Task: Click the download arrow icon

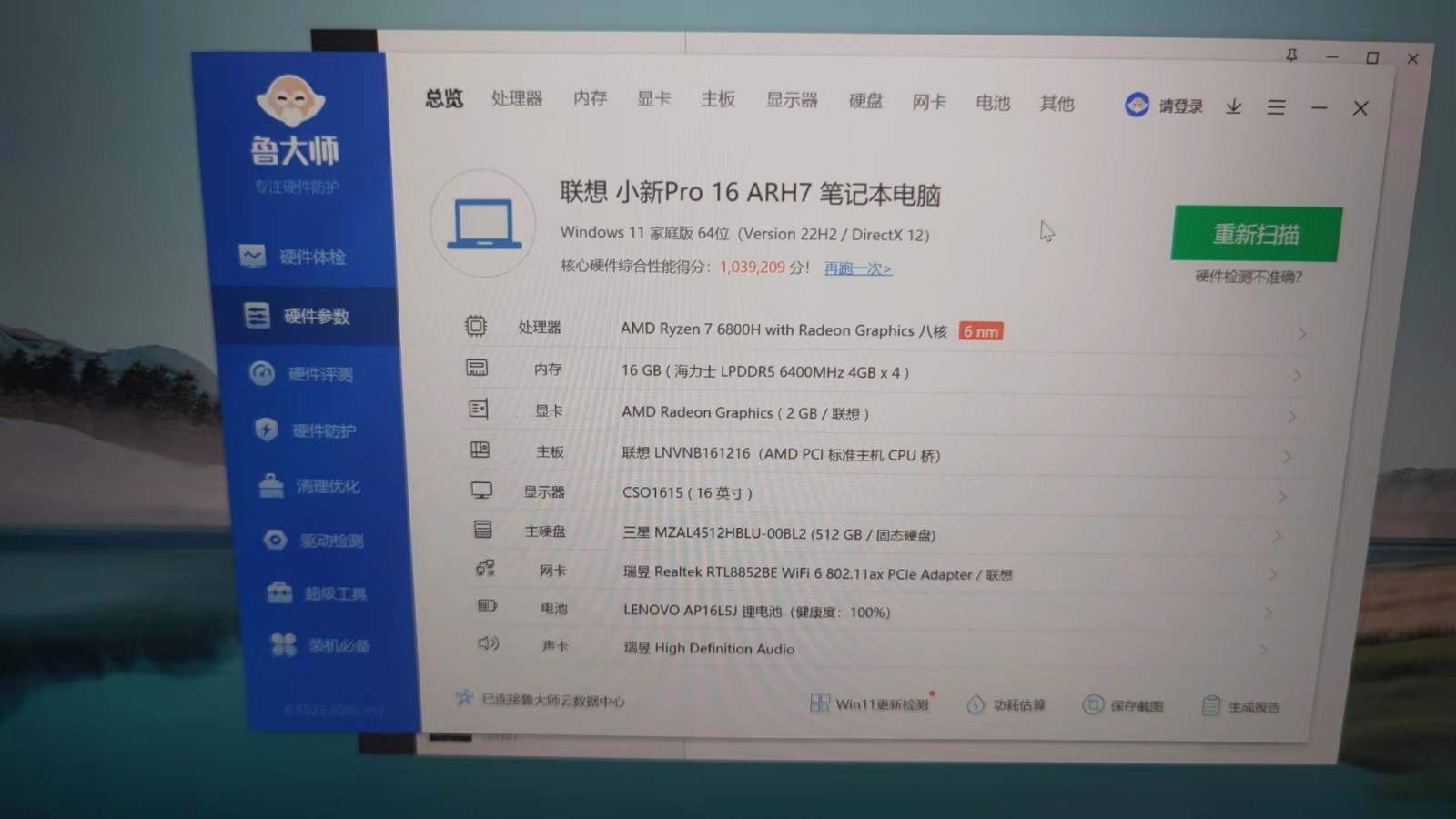Action: 1233,107
